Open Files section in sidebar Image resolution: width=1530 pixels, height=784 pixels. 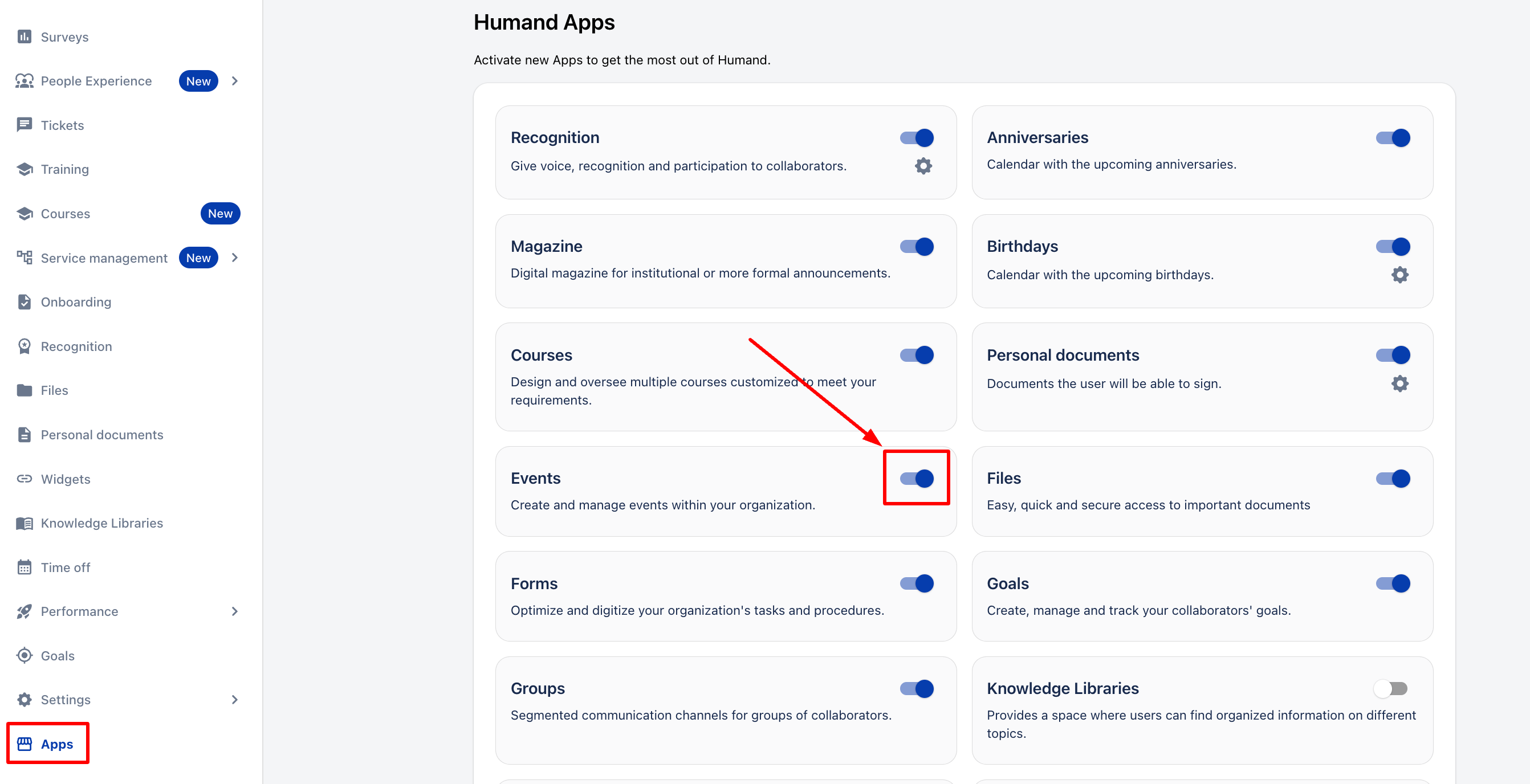tap(54, 390)
